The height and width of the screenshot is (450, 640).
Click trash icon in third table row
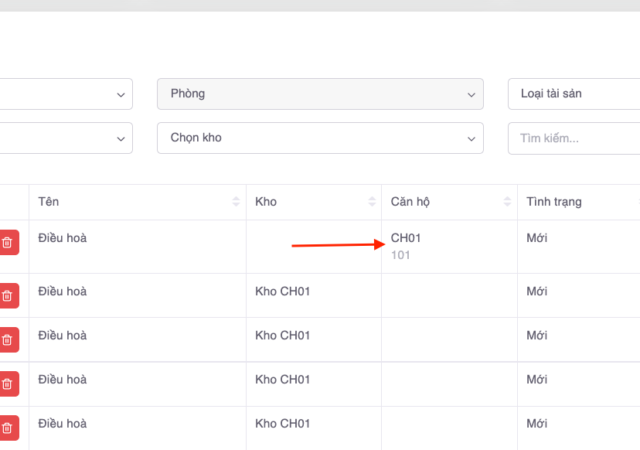click(x=8, y=339)
